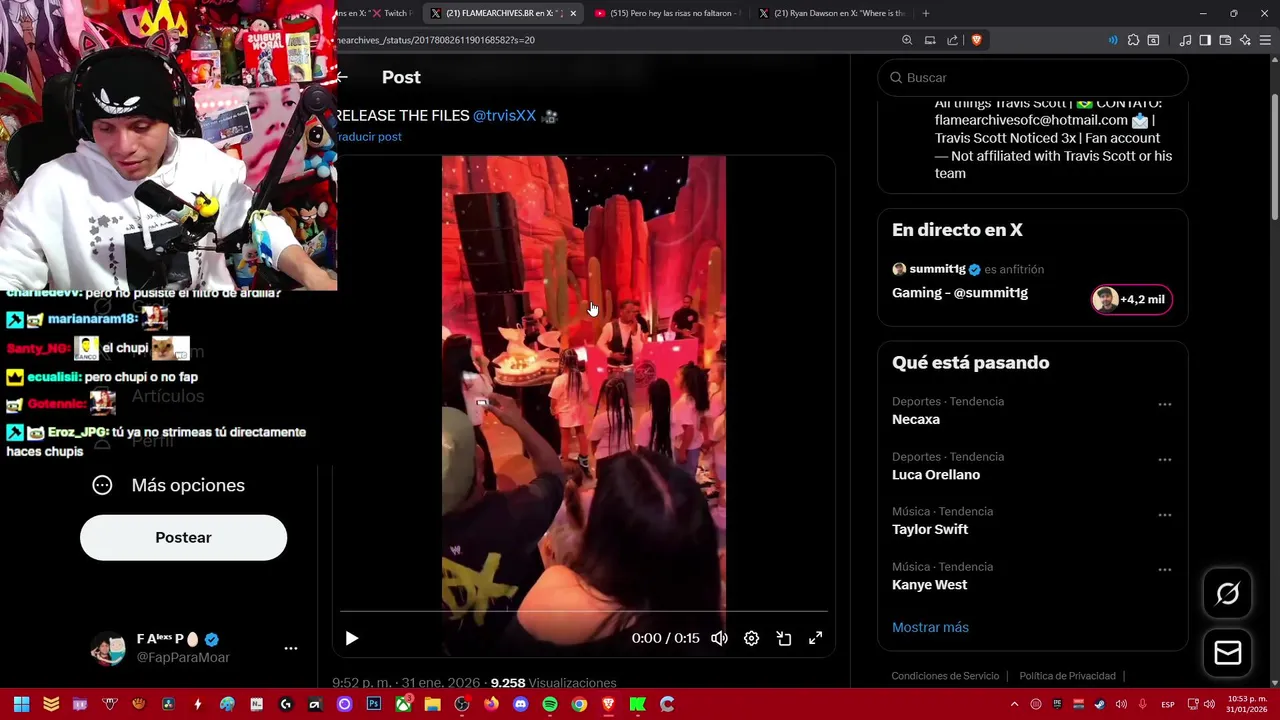
Task: Open Spotify from the taskbar
Action: pyautogui.click(x=549, y=704)
